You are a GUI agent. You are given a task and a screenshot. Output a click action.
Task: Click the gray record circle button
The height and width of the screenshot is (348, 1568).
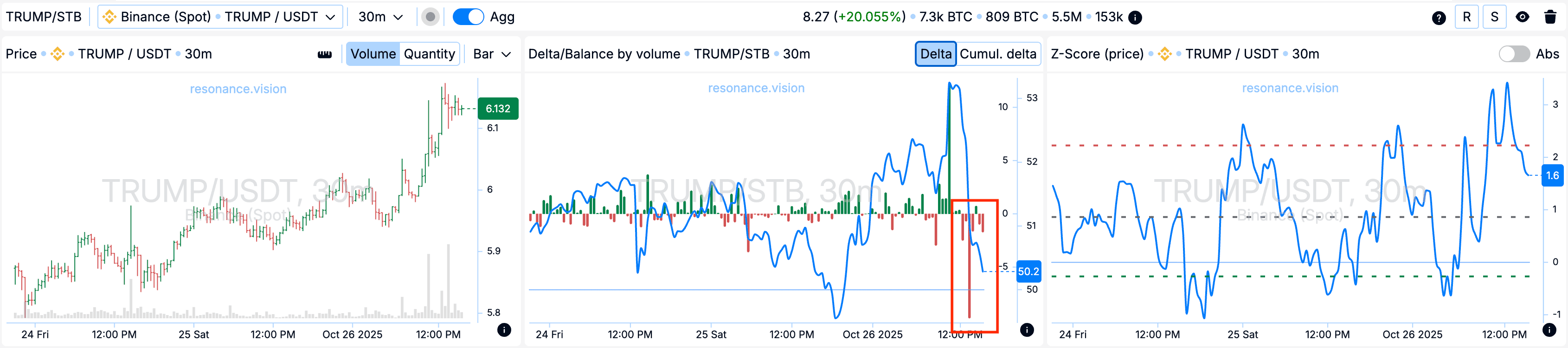(431, 17)
